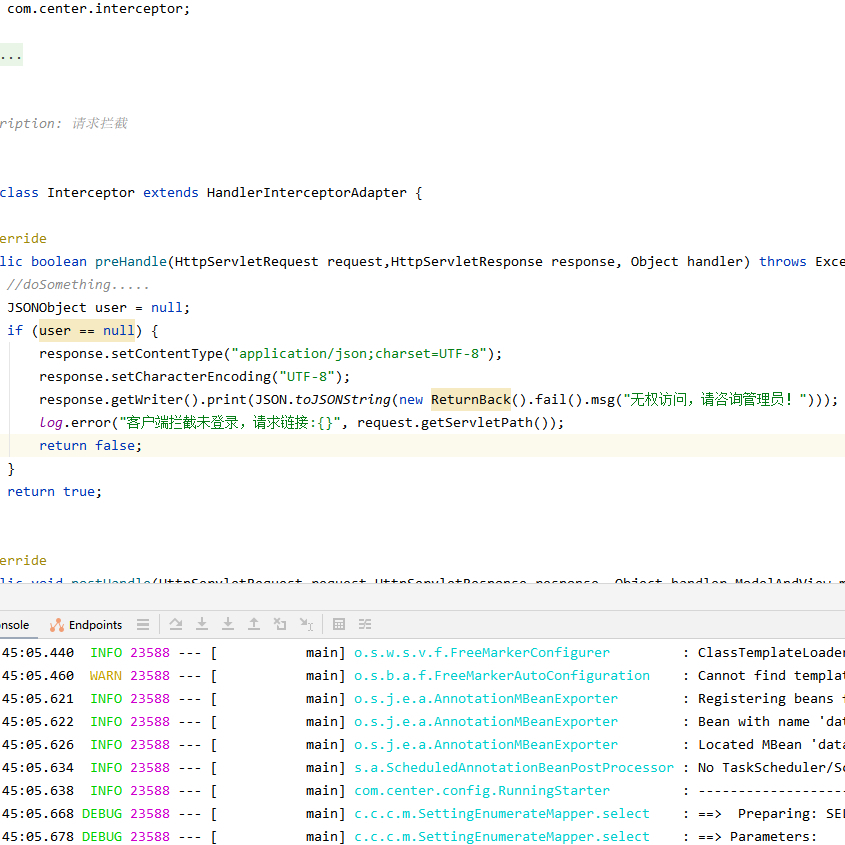845x845 pixels.
Task: Click the ReturnBack class name in code
Action: [470, 399]
